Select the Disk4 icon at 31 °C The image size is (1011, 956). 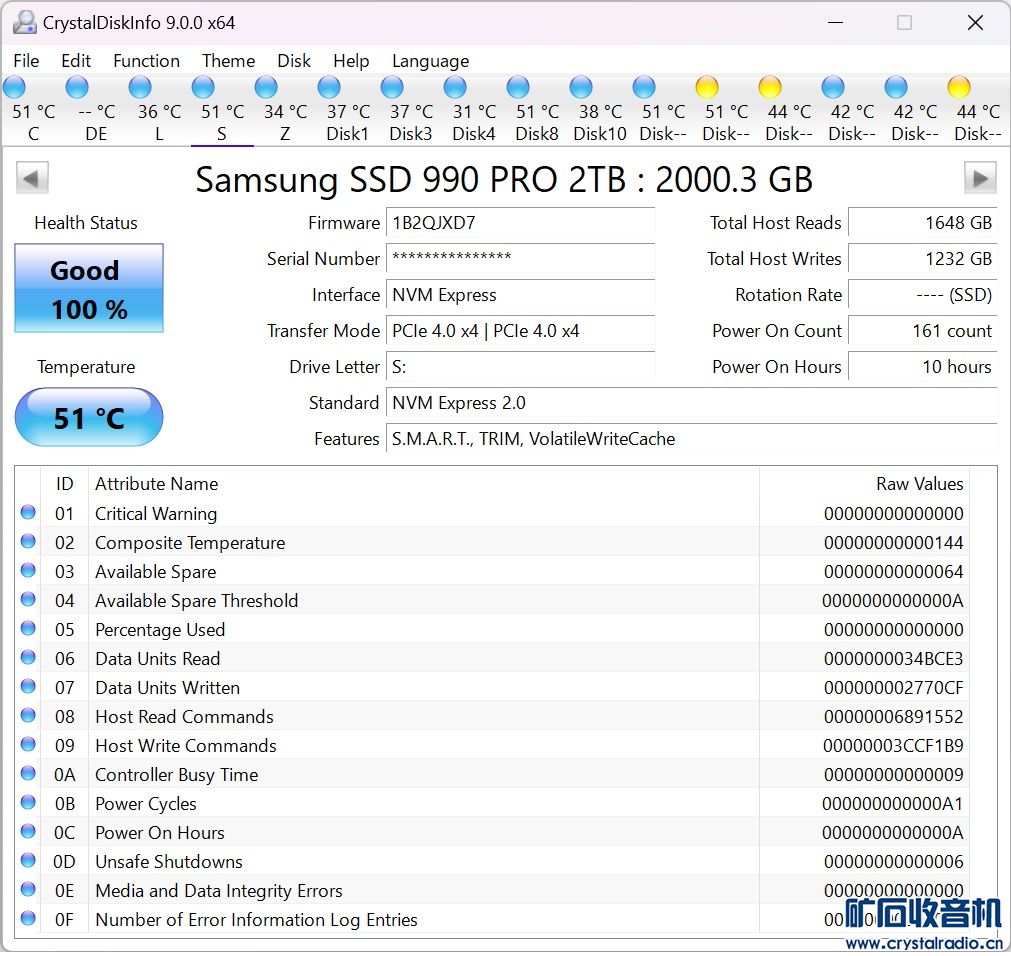pos(455,88)
